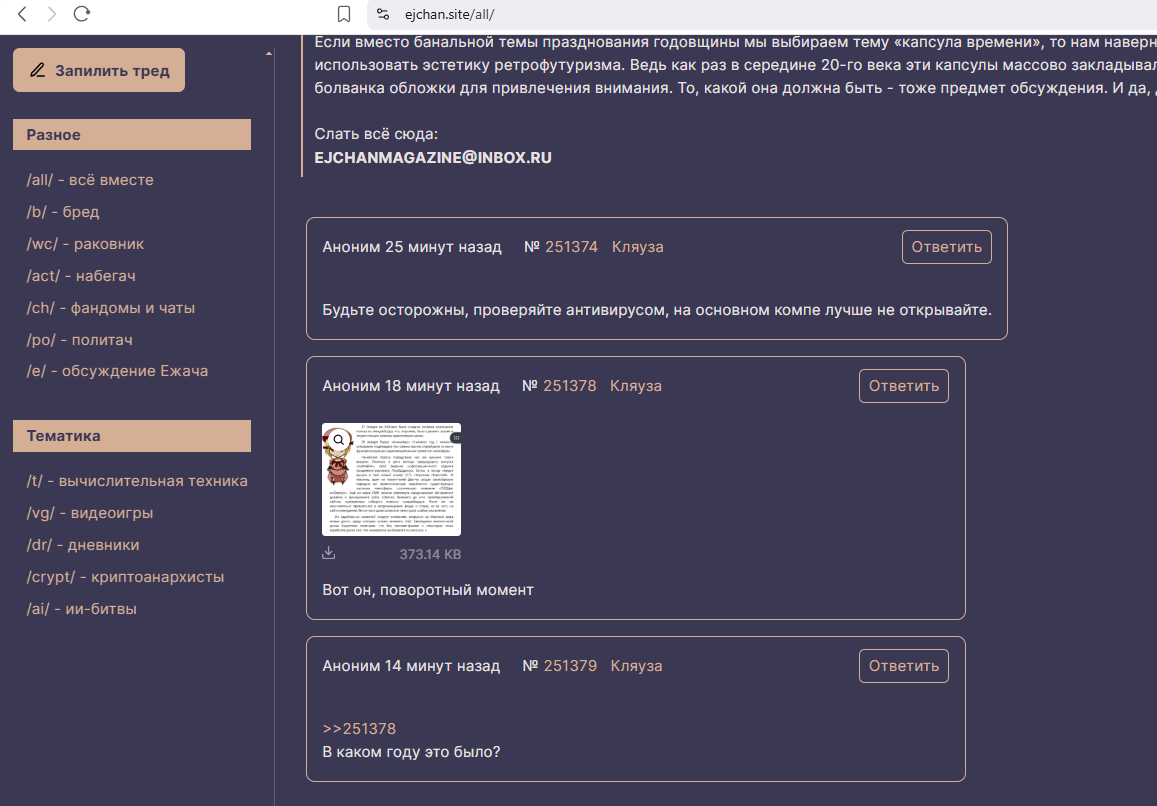
Task: Click the download icon under the attached image
Action: [329, 553]
